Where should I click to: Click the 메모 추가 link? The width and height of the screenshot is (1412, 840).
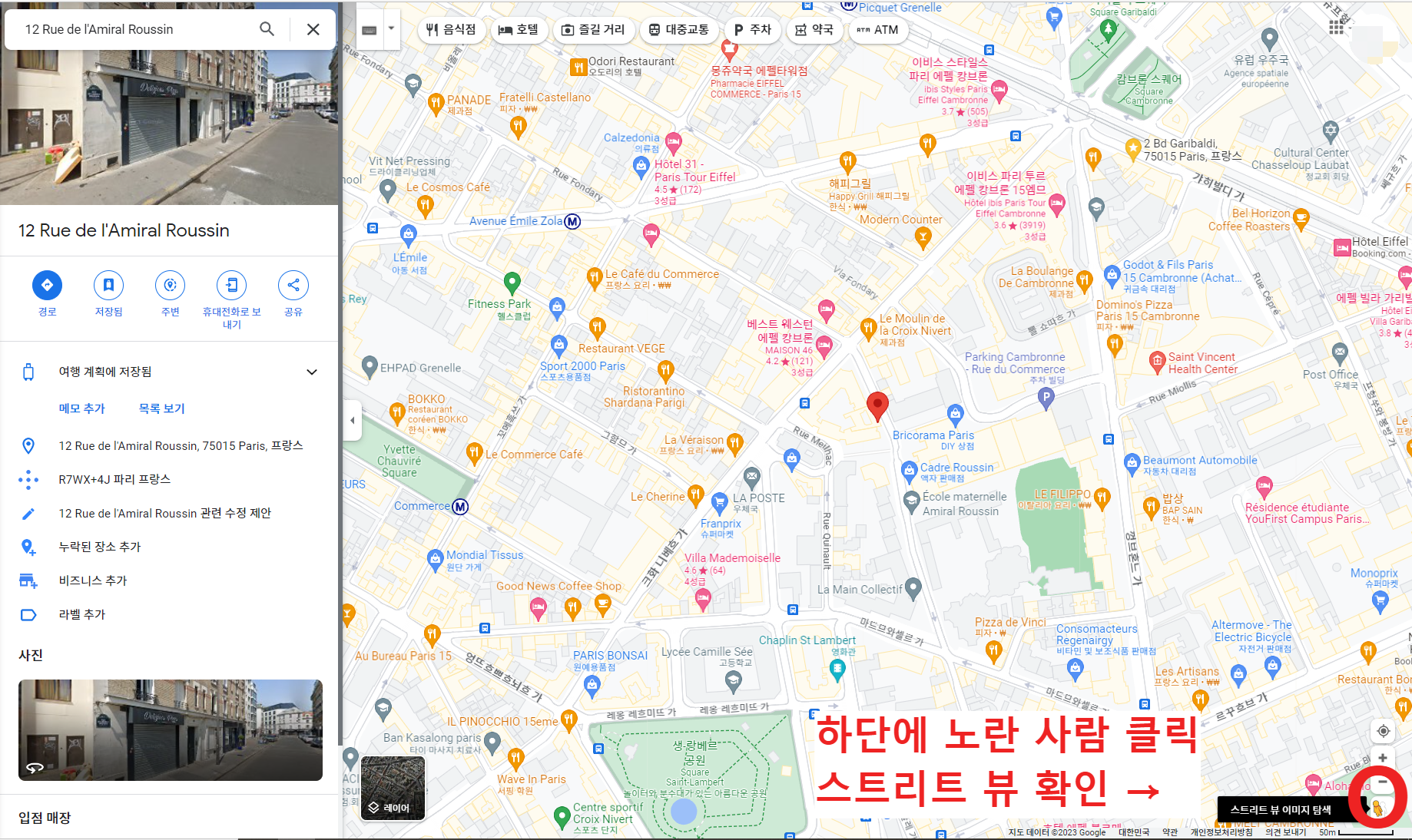click(x=81, y=408)
